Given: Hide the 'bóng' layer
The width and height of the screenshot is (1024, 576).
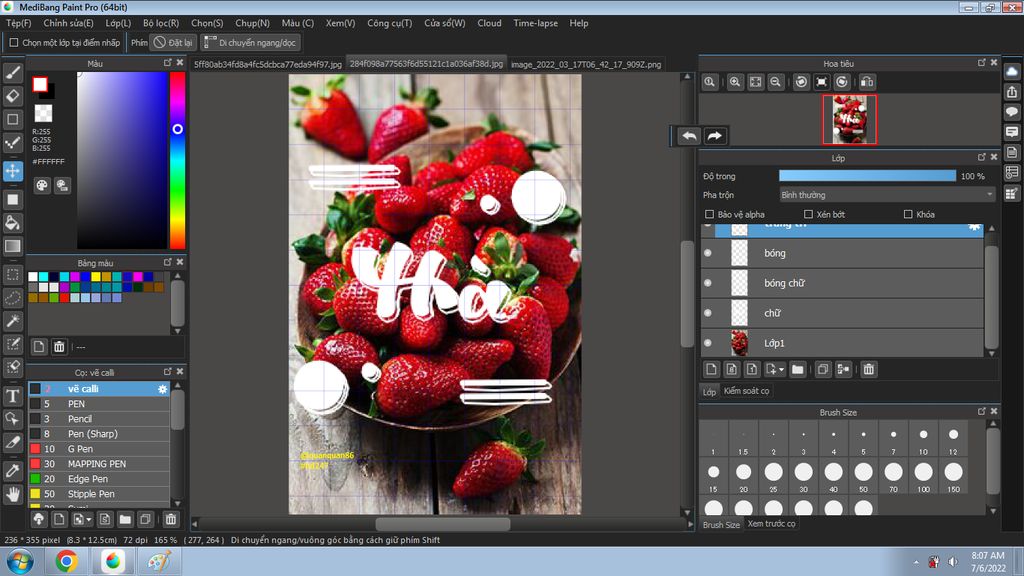Looking at the screenshot, I should coord(708,253).
